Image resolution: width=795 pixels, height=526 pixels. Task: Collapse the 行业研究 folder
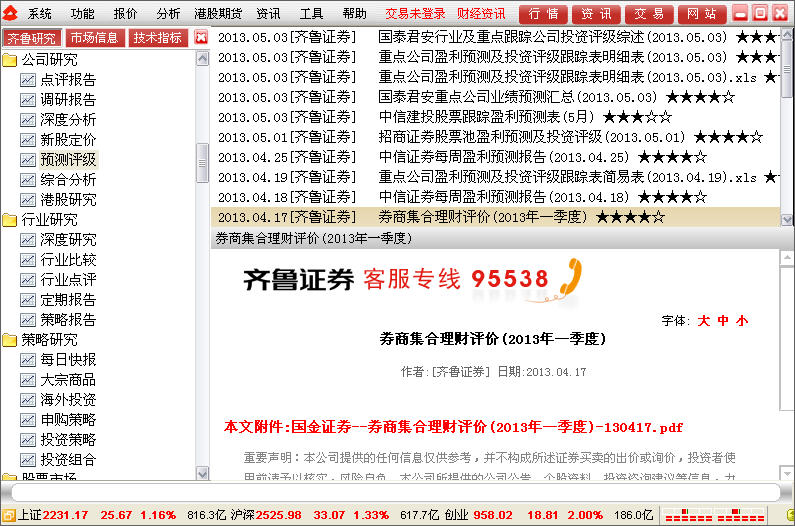click(10, 220)
